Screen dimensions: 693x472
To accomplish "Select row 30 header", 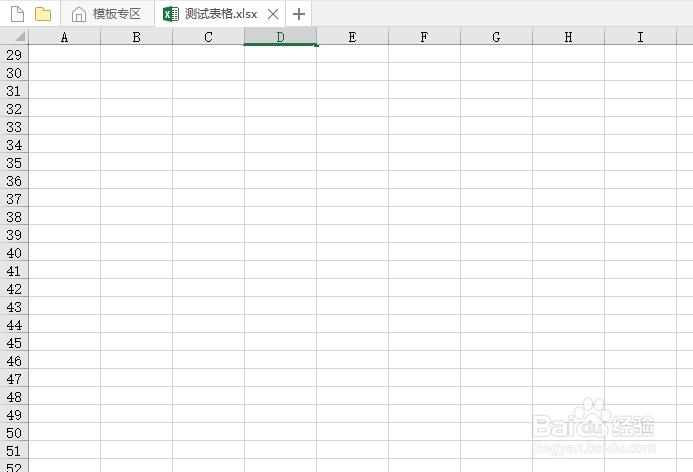I will 14,72.
